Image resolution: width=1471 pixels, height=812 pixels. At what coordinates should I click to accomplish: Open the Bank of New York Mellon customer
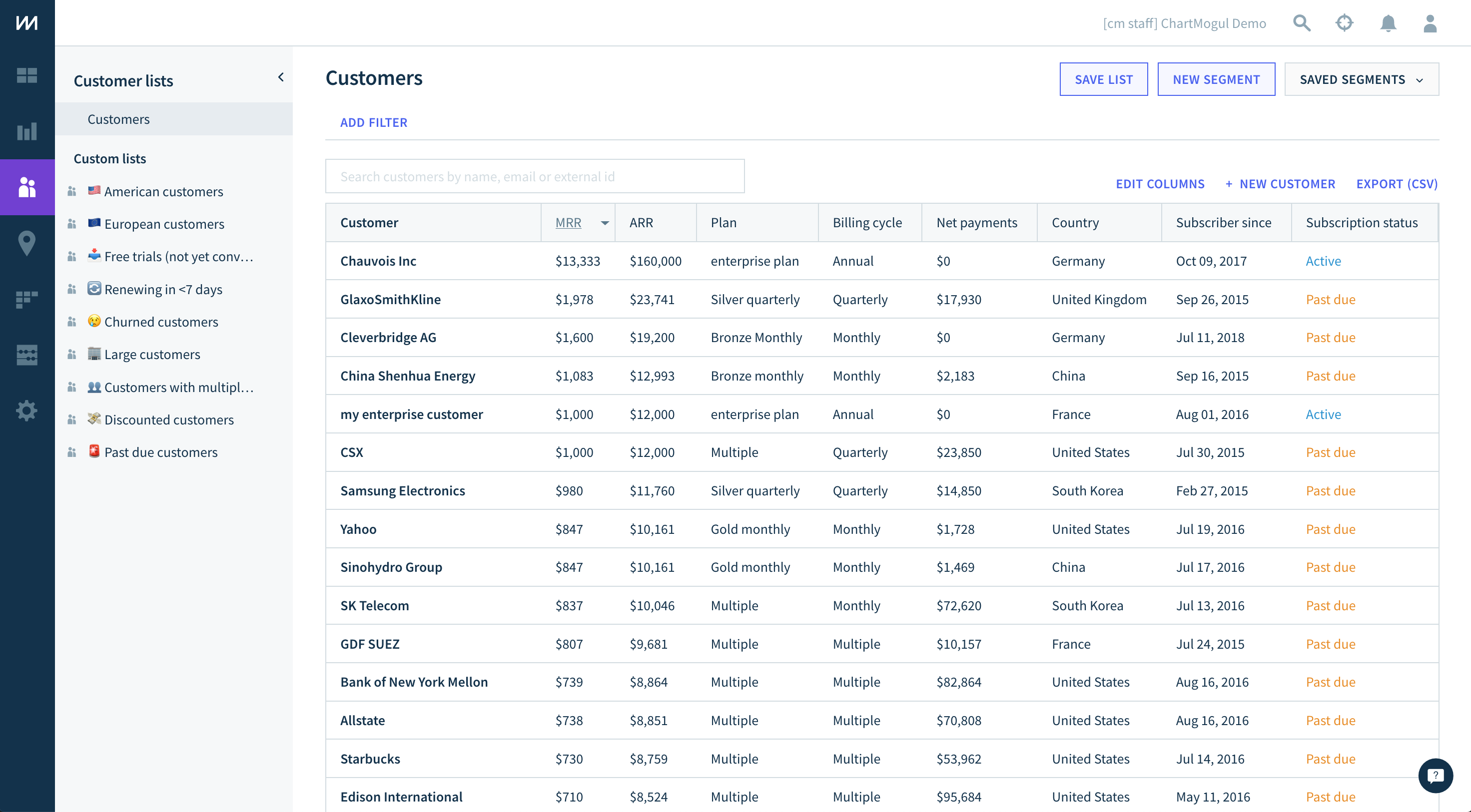coord(413,682)
